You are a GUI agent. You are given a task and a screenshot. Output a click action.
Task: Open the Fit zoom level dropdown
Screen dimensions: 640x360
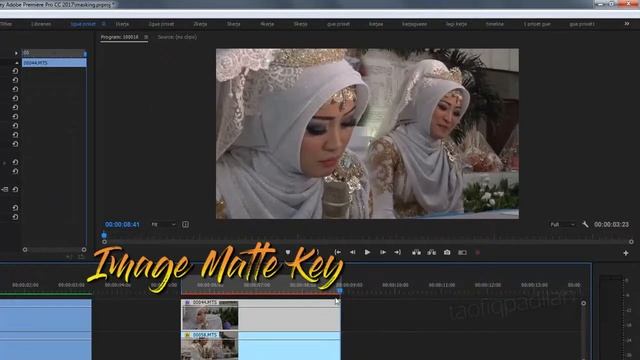click(x=163, y=224)
